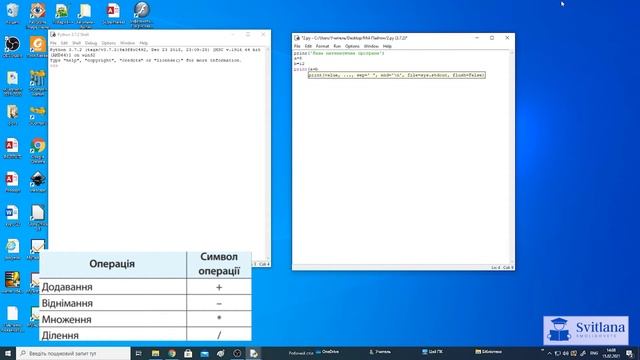This screenshot has width=640, height=360.
Task: Click the a= assignment line in the editor
Action: point(298,58)
